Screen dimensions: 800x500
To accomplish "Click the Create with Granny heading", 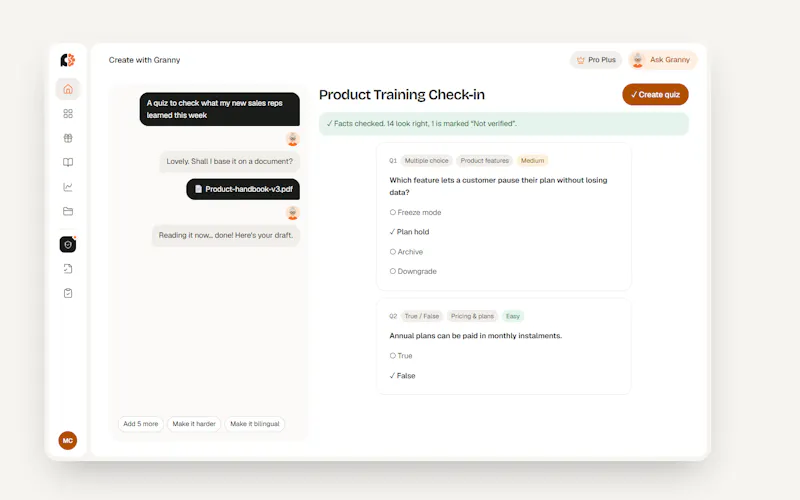I will [144, 60].
